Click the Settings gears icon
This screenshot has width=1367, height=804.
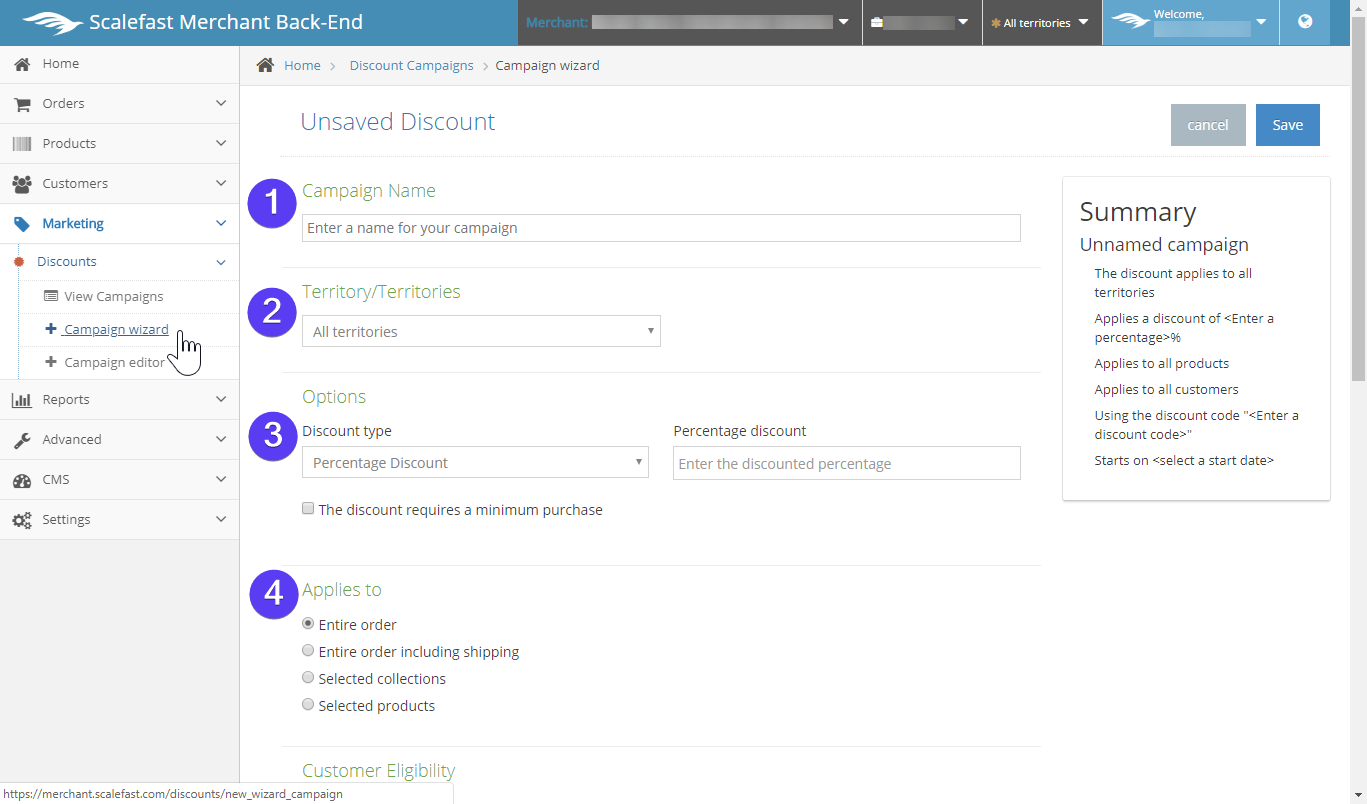[x=21, y=520]
